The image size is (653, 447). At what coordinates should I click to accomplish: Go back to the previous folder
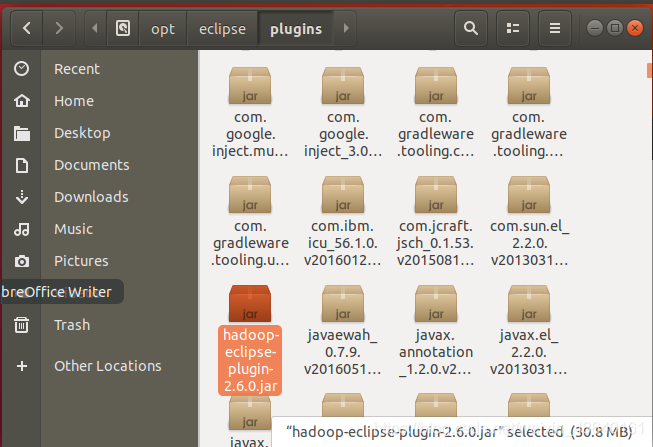tap(27, 28)
